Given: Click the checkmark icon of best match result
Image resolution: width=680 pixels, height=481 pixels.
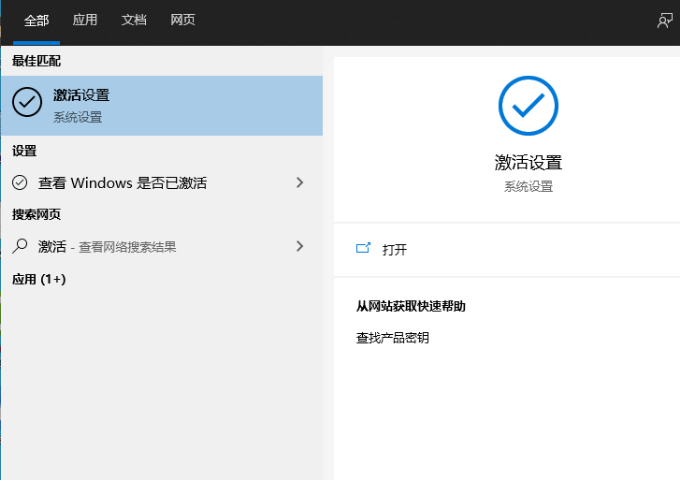Looking at the screenshot, I should pyautogui.click(x=27, y=104).
